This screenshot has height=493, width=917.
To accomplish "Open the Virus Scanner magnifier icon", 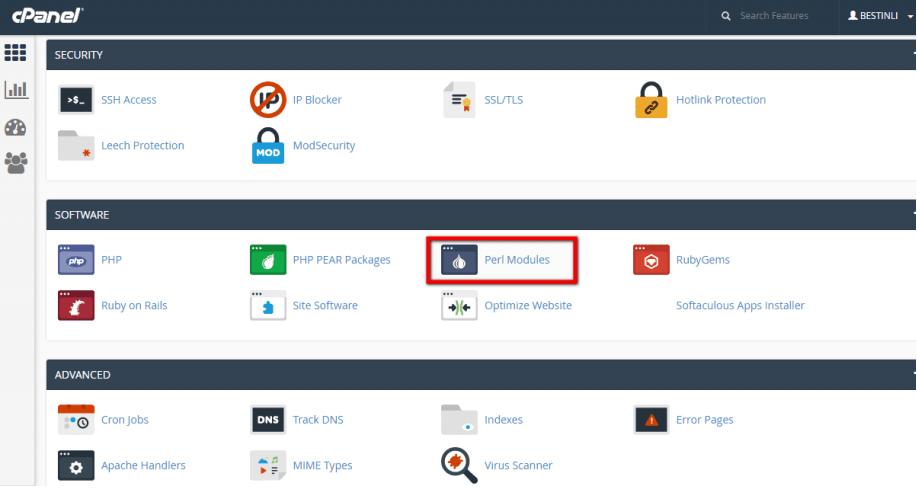I will click(459, 466).
